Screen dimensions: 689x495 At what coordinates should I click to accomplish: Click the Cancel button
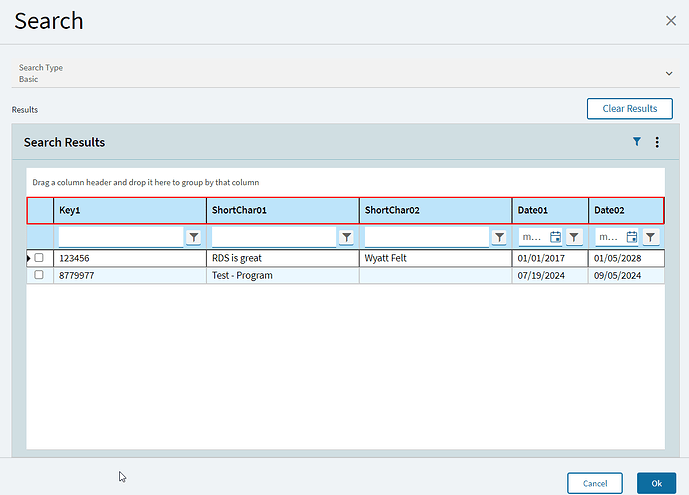coord(595,483)
